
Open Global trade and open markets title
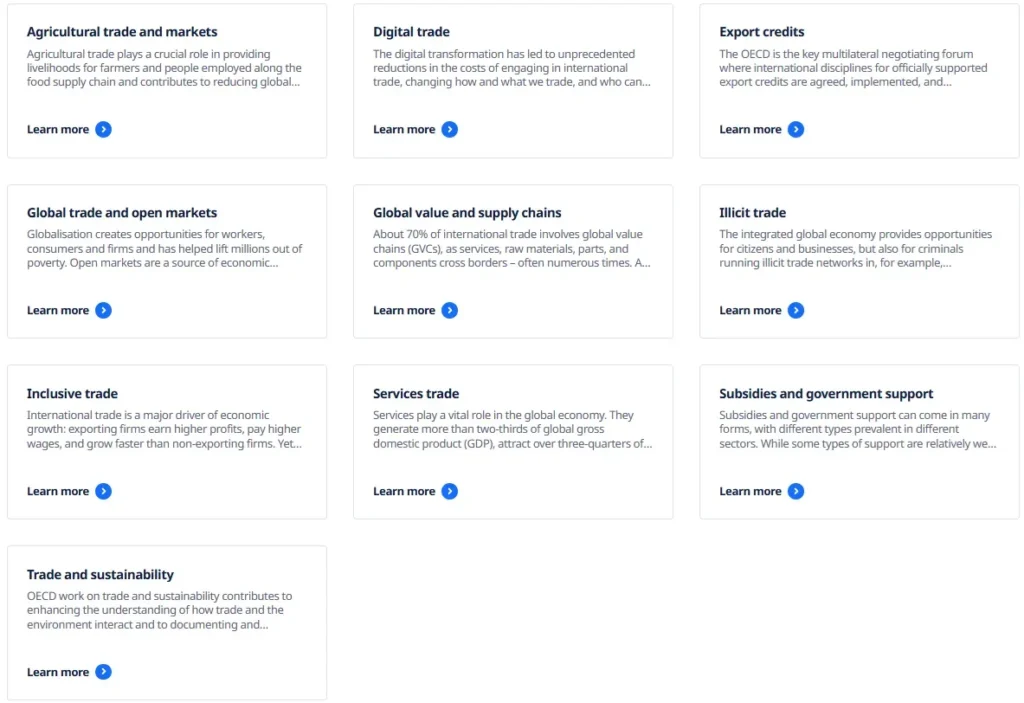pos(122,213)
